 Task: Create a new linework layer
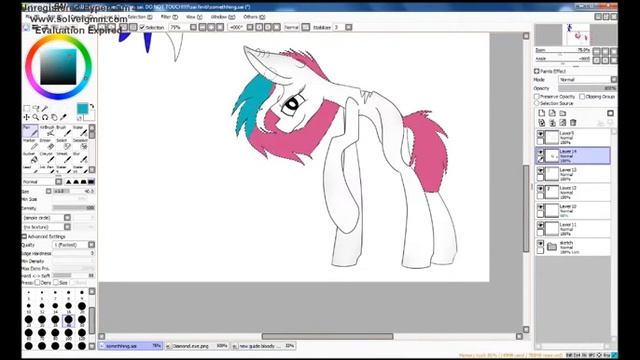[x=552, y=113]
